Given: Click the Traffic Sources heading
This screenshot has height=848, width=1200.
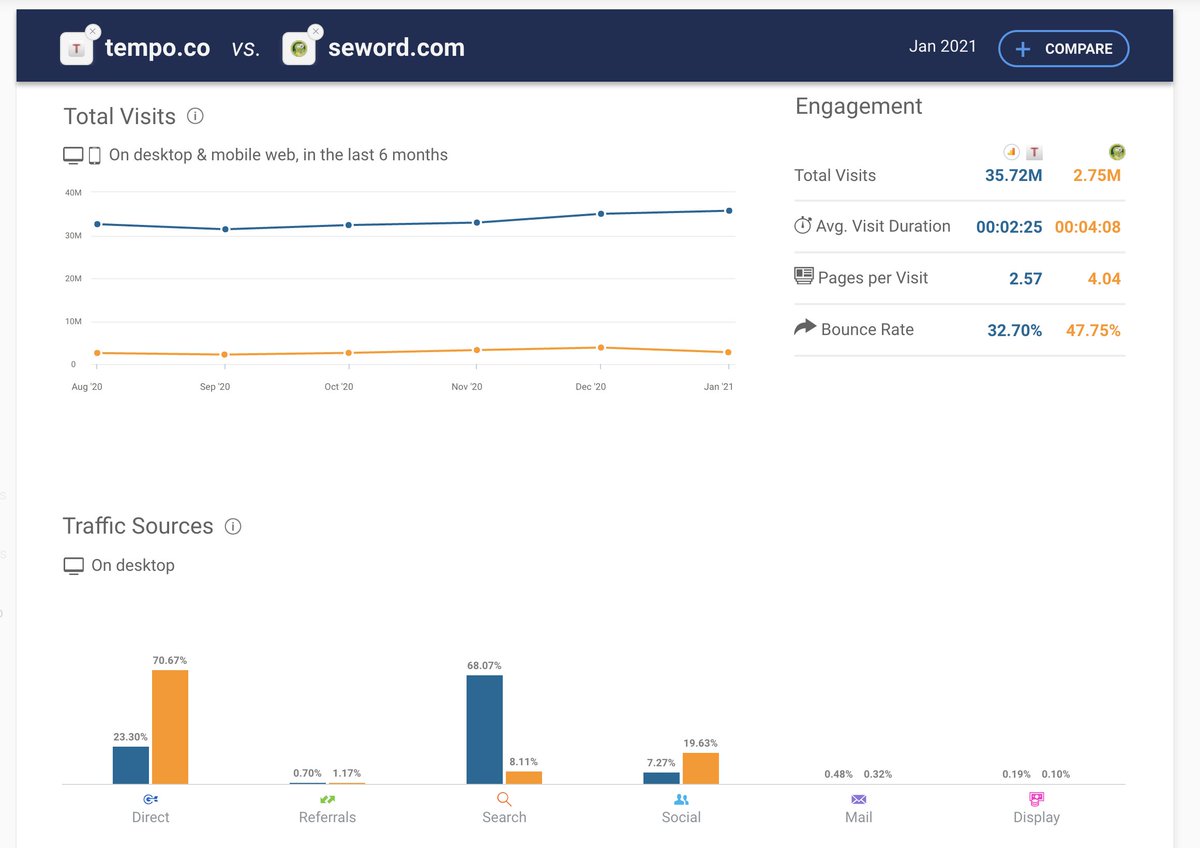Looking at the screenshot, I should coord(138,526).
